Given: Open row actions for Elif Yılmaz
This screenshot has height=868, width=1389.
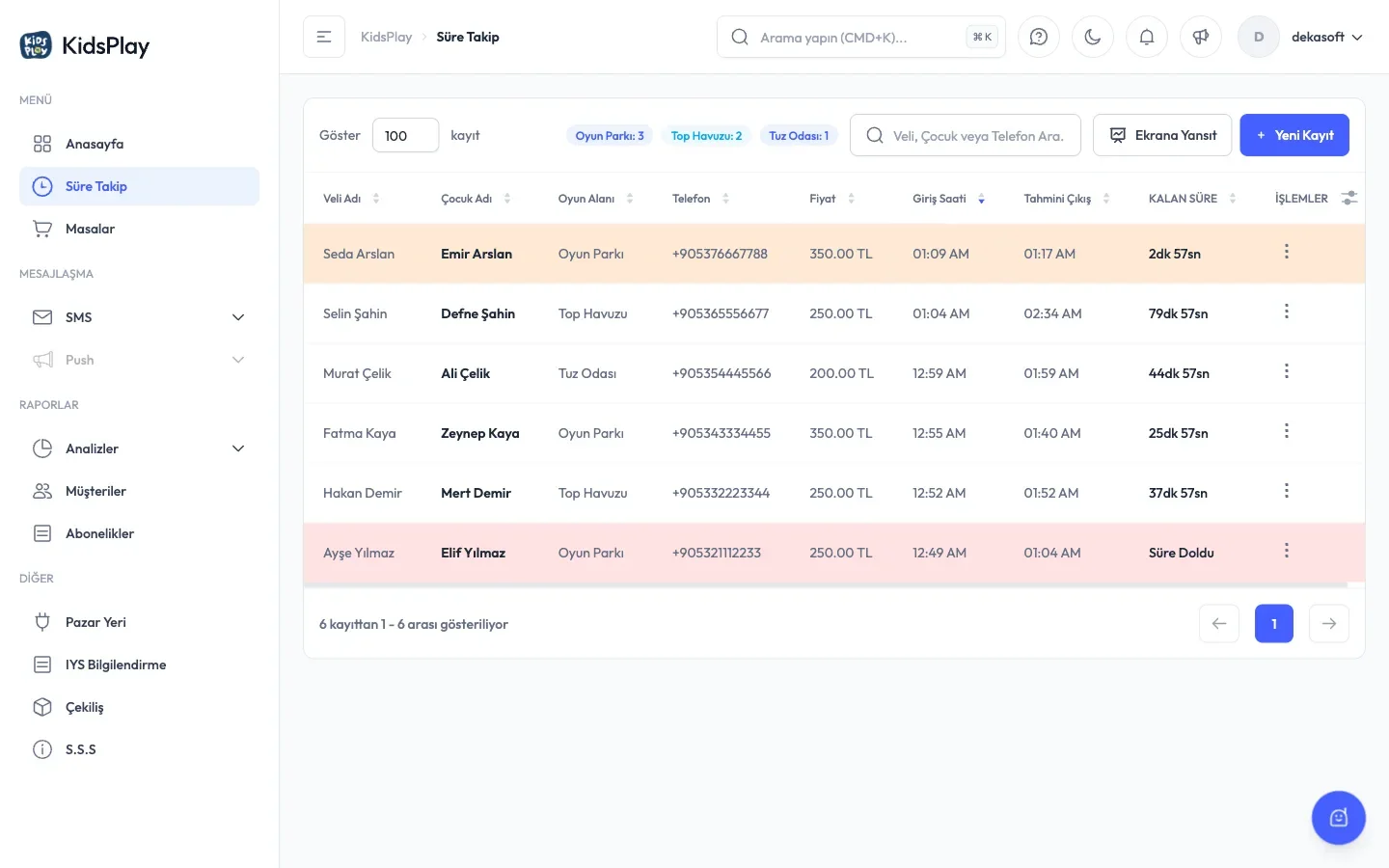Looking at the screenshot, I should pos(1286,551).
